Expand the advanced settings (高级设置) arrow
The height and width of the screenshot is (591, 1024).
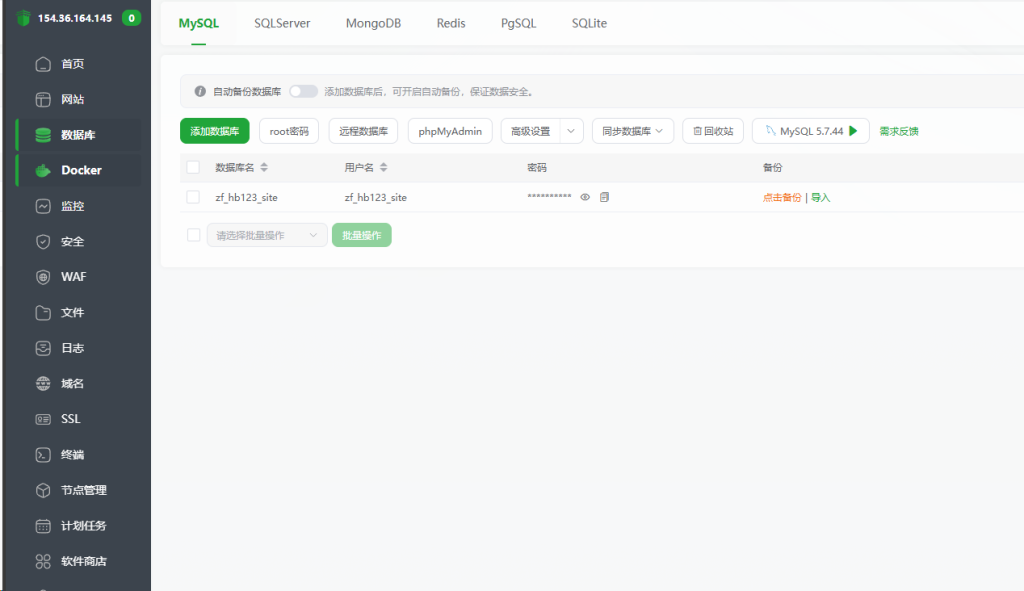pyautogui.click(x=571, y=131)
